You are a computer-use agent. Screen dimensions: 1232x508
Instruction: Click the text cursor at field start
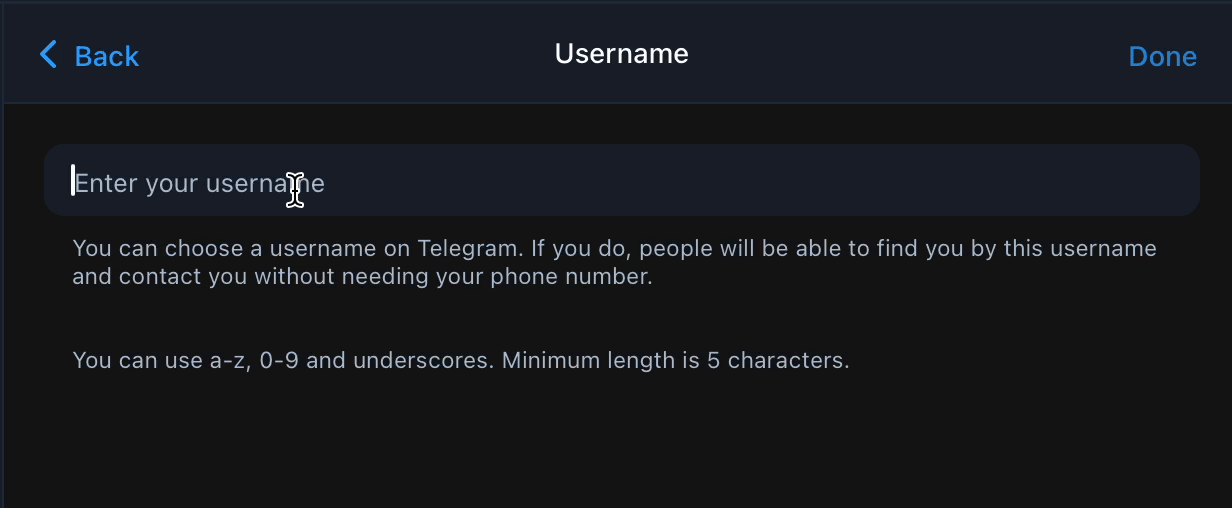pos(73,181)
